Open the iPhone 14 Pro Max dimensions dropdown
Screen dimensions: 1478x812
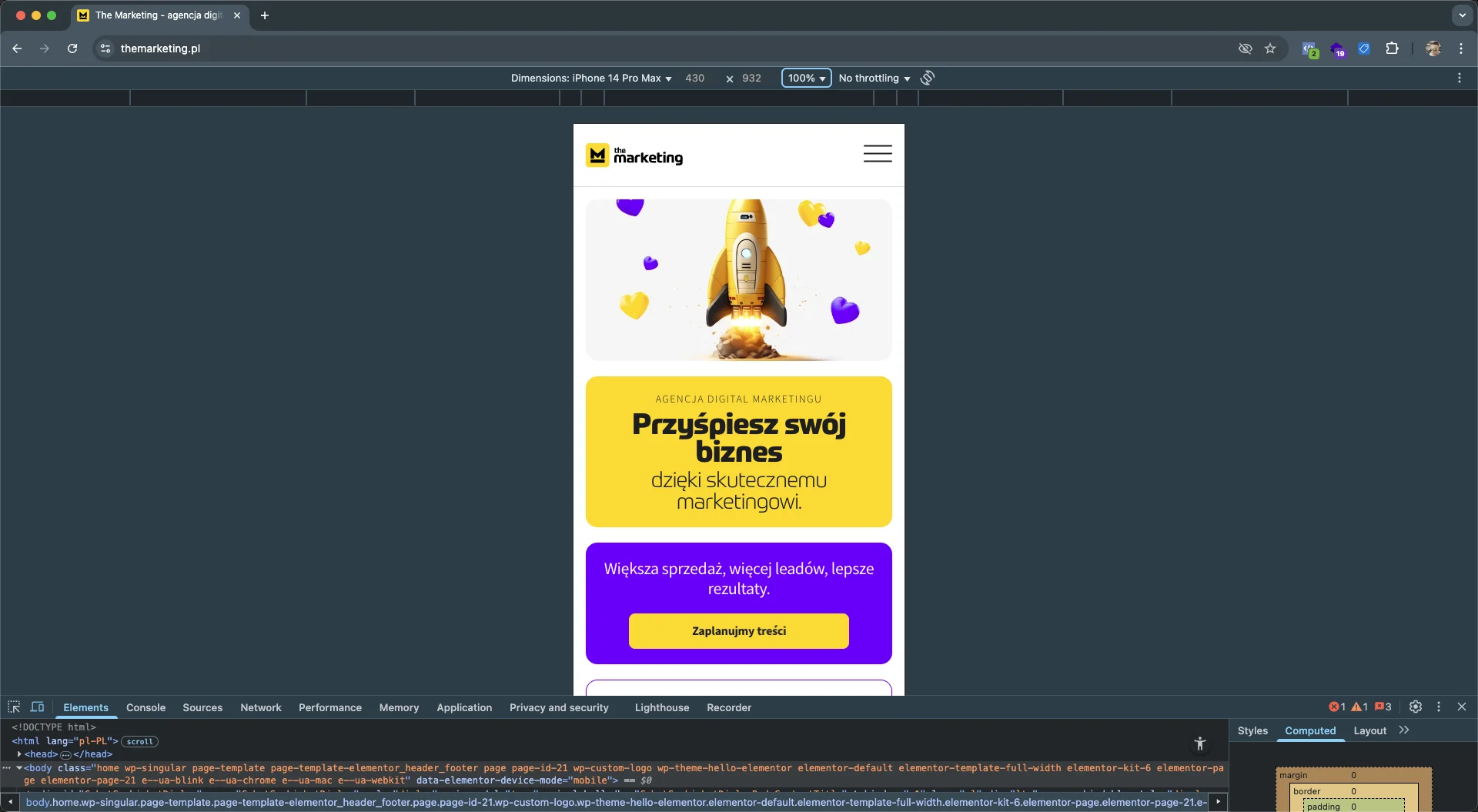[x=590, y=78]
